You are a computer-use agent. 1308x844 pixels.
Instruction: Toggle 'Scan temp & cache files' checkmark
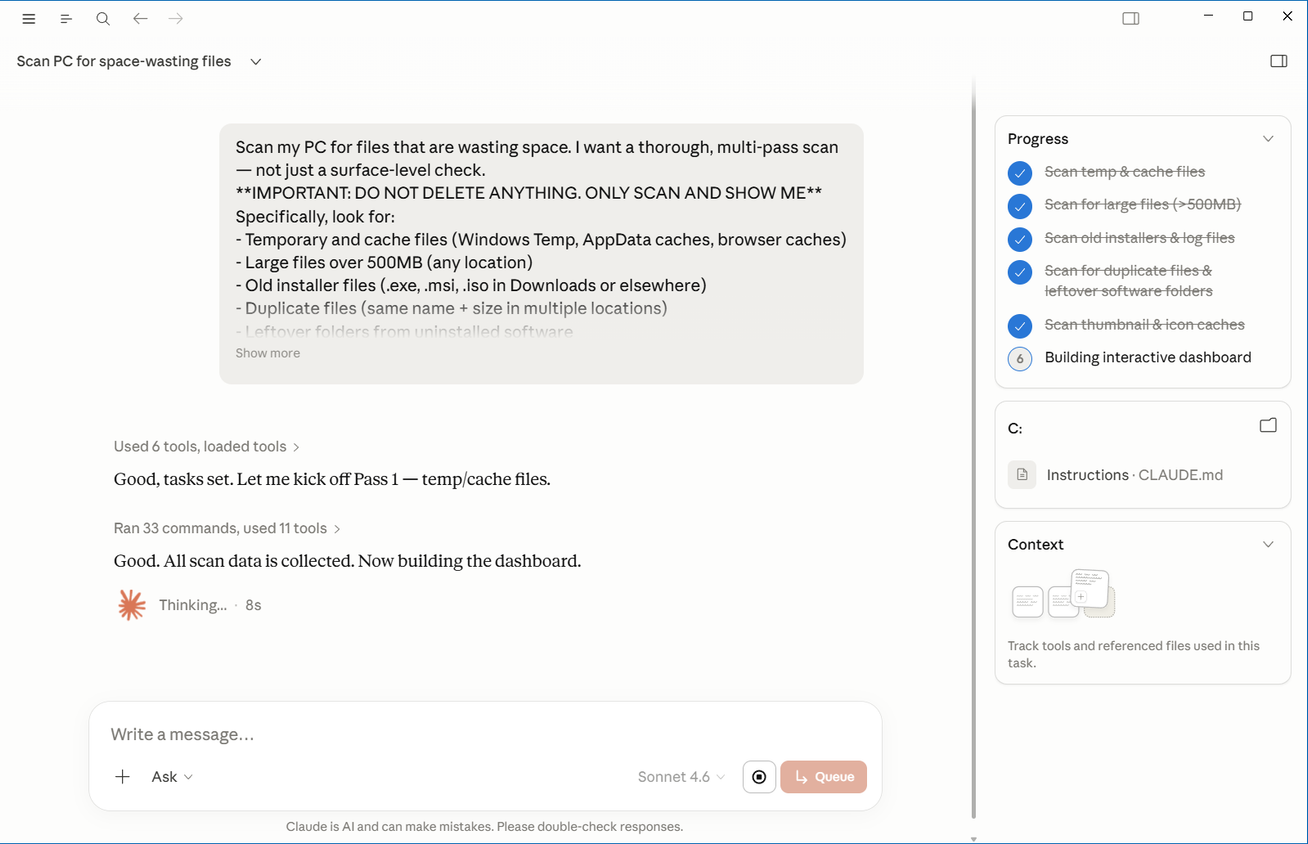click(1020, 173)
